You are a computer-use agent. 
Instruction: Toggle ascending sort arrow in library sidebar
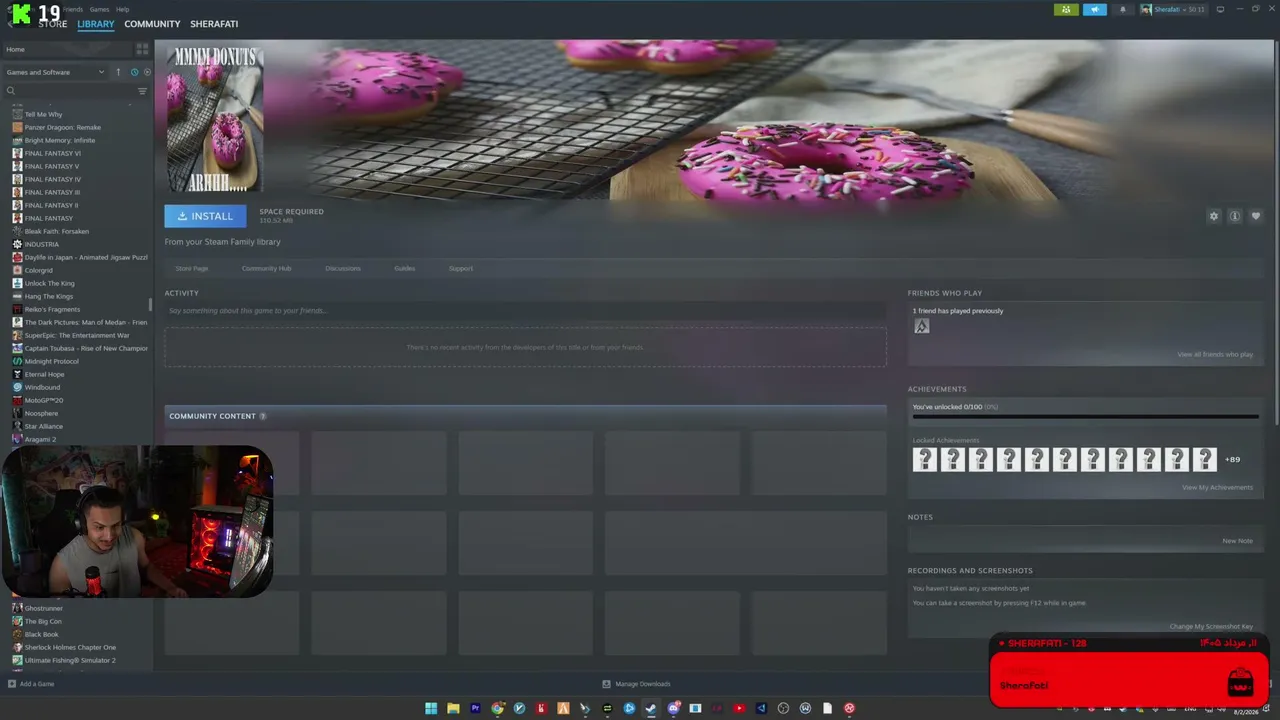(x=118, y=72)
